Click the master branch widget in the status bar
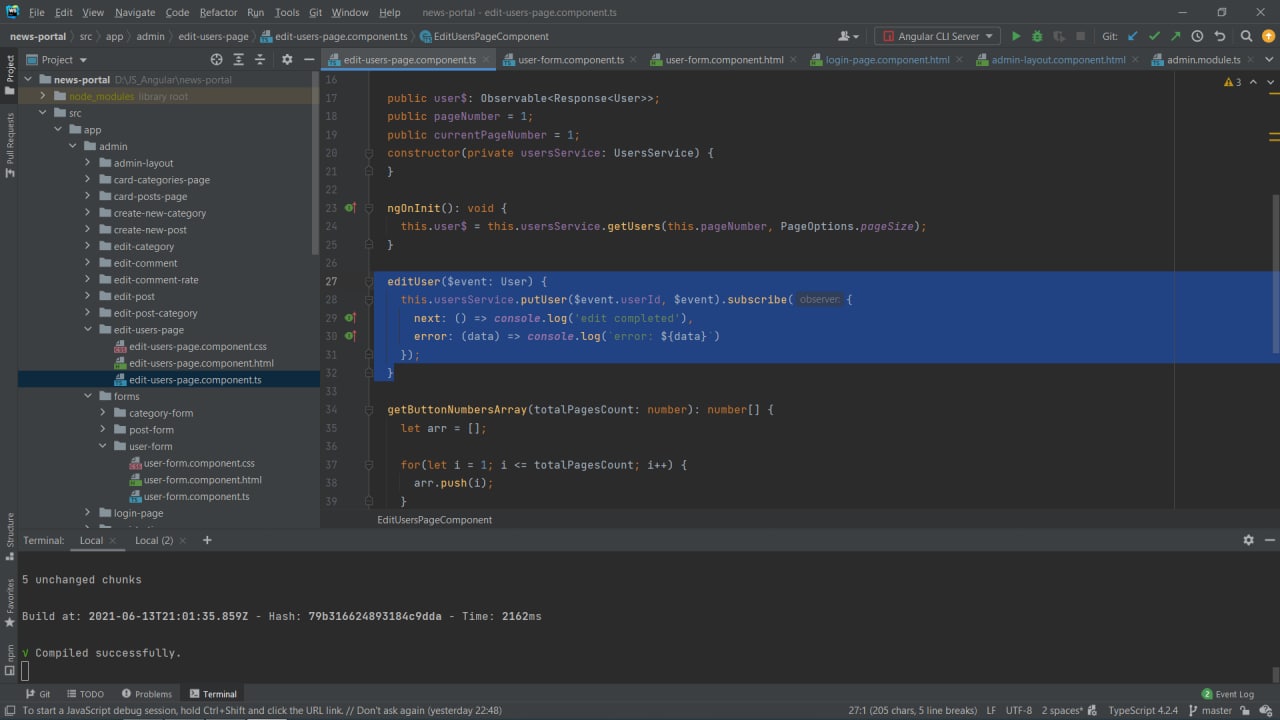1280x720 pixels. click(1216, 710)
